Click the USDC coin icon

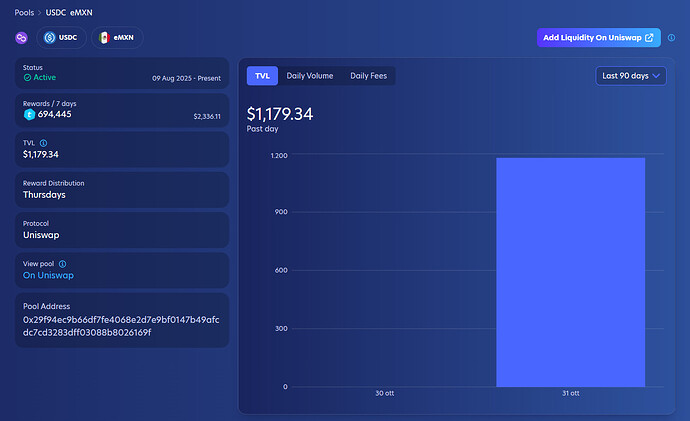pos(50,38)
